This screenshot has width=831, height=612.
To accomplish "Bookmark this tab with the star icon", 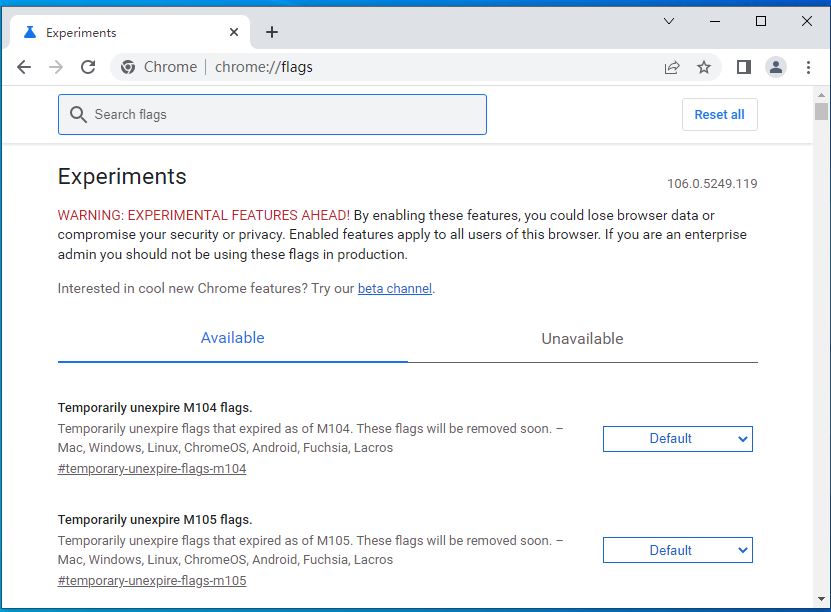I will (704, 67).
